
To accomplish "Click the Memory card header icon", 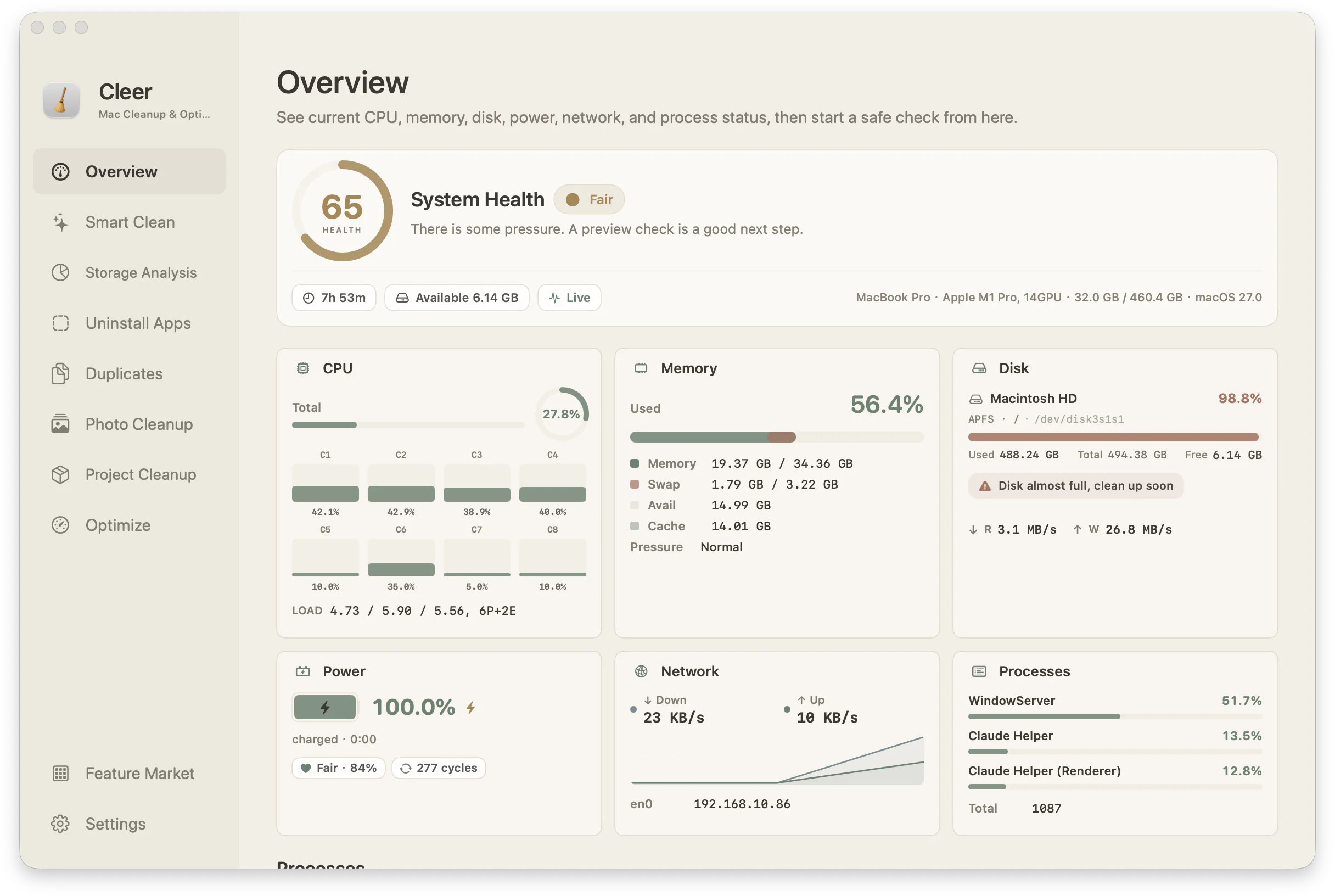I will [x=641, y=368].
